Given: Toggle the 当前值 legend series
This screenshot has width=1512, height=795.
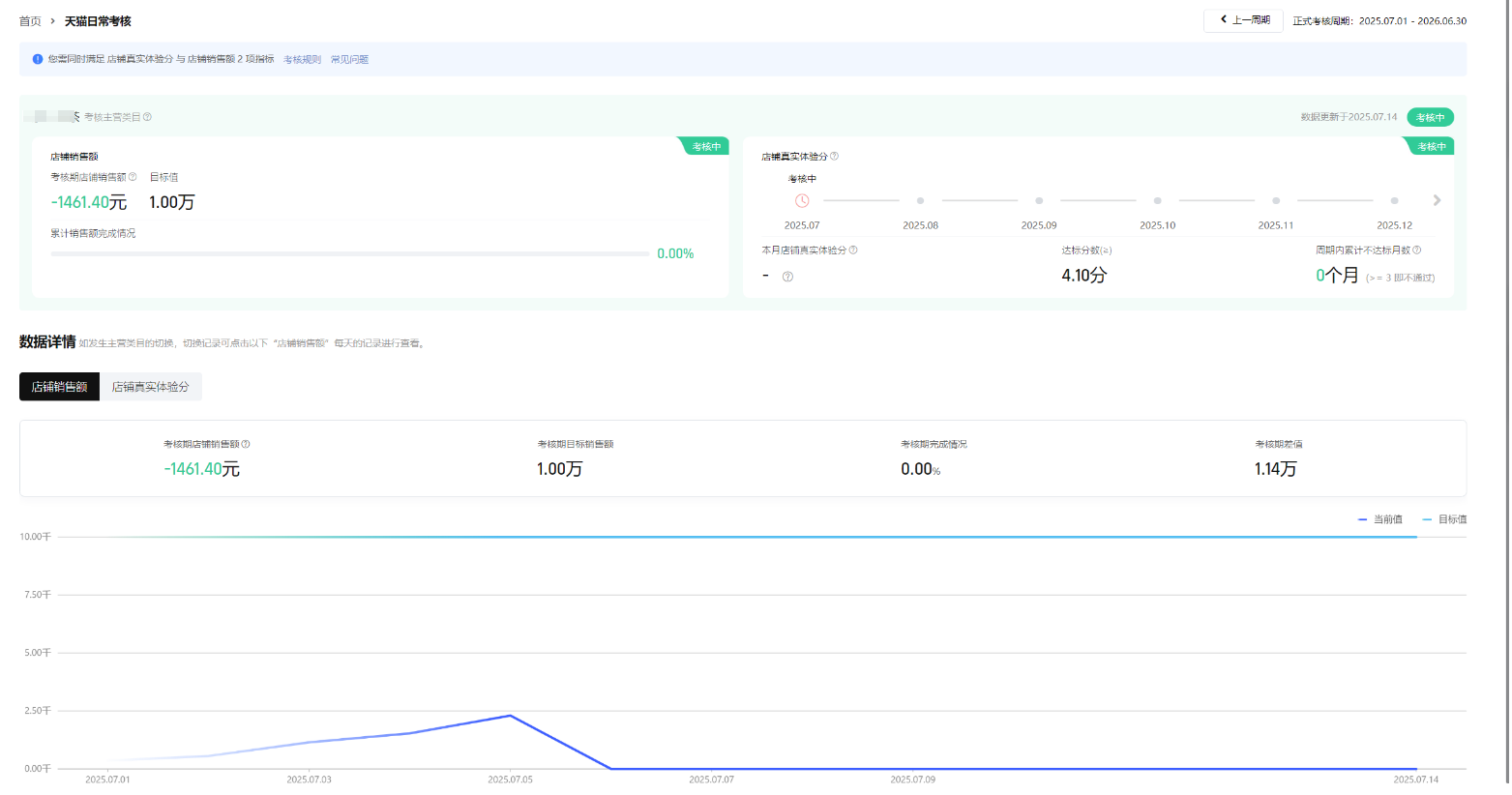Looking at the screenshot, I should click(x=1380, y=519).
